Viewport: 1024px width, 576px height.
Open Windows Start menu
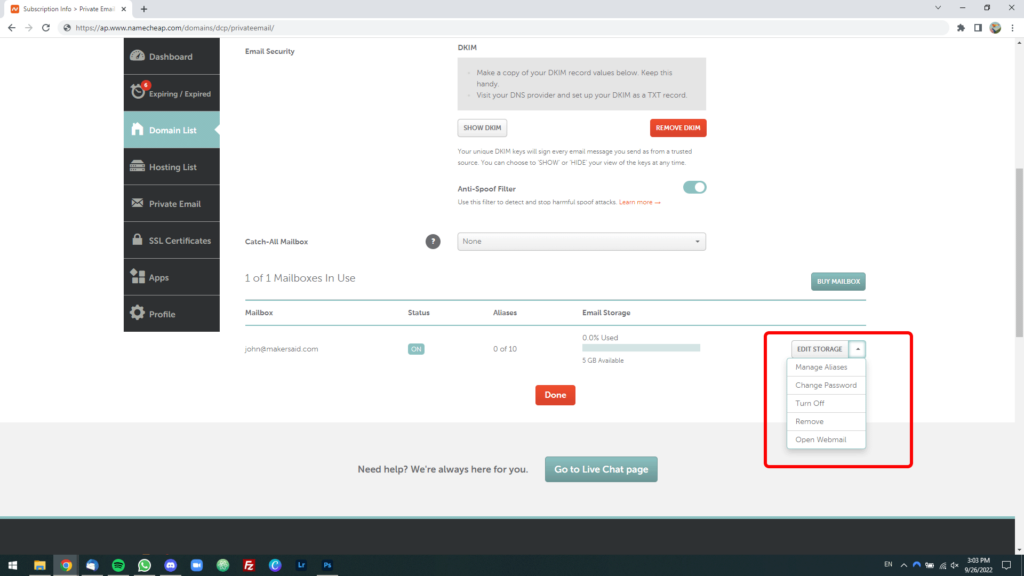pyautogui.click(x=12, y=566)
